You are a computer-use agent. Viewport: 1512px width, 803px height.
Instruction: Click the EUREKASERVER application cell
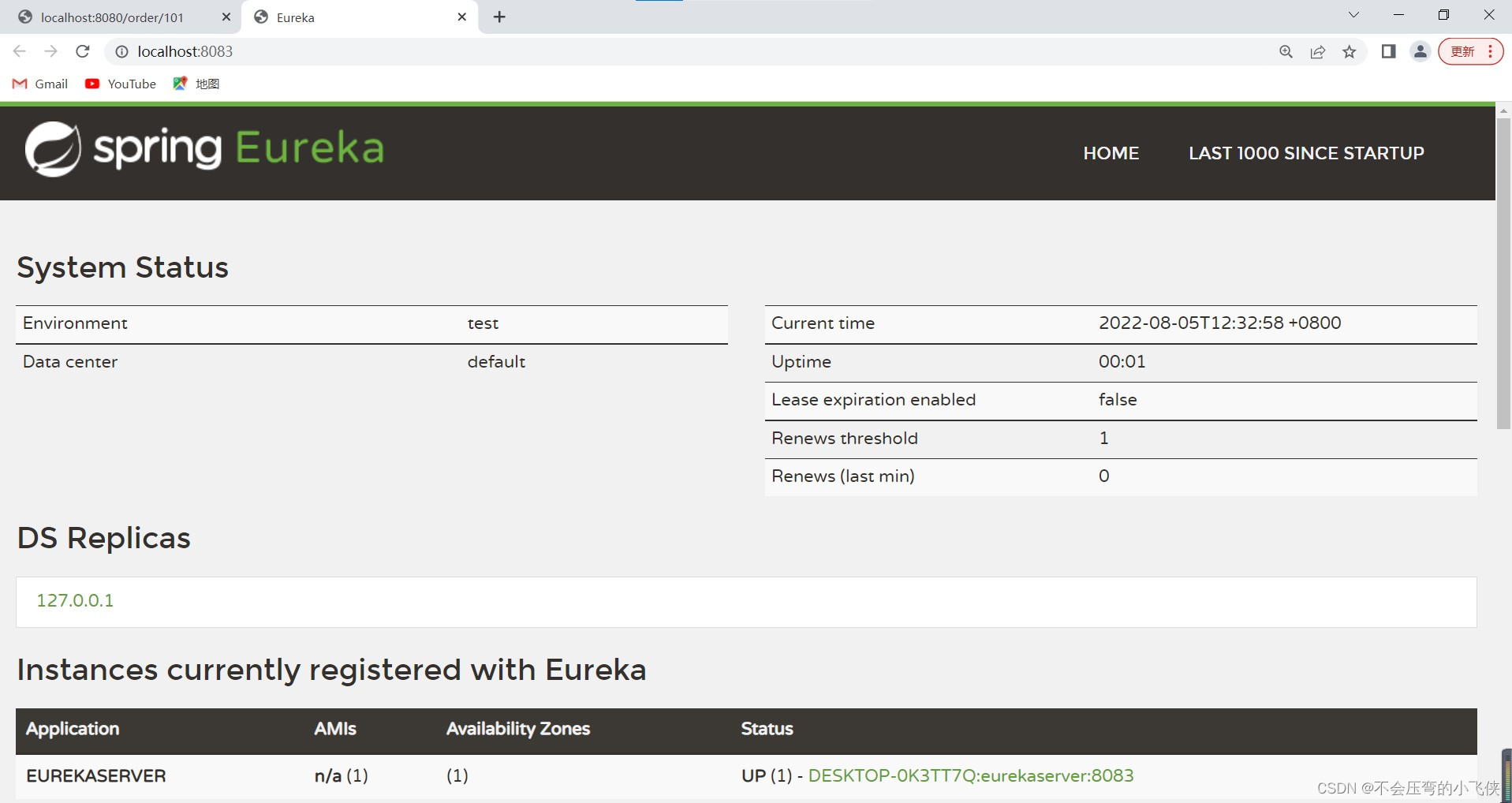pos(96,775)
